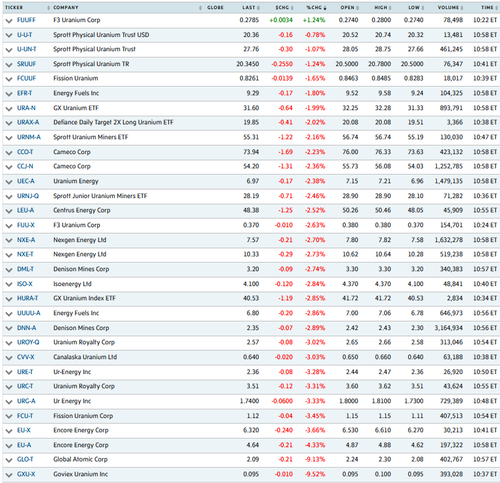Open the NXE-A ticker link
The width and height of the screenshot is (500, 483).
tap(26, 240)
